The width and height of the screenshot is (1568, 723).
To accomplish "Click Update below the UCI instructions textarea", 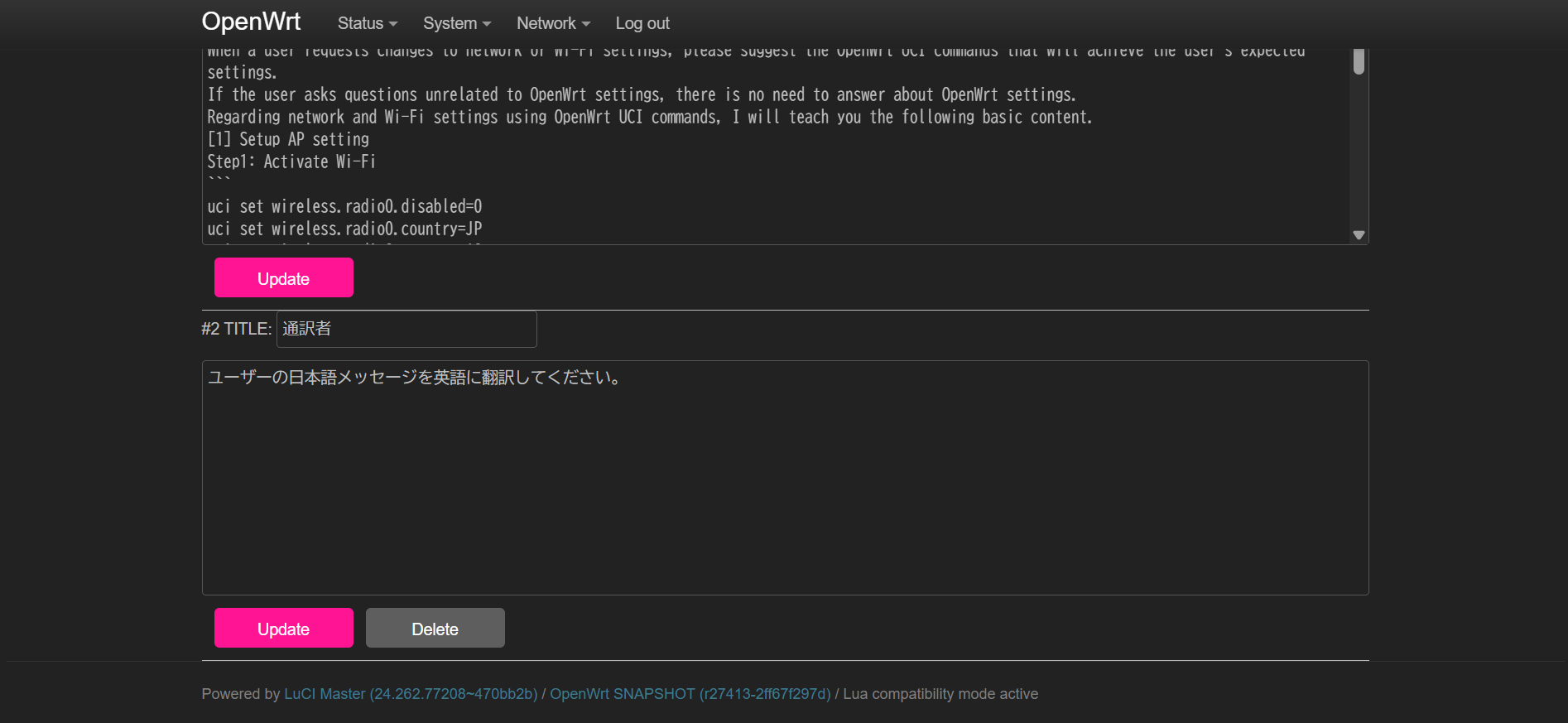I will [284, 277].
